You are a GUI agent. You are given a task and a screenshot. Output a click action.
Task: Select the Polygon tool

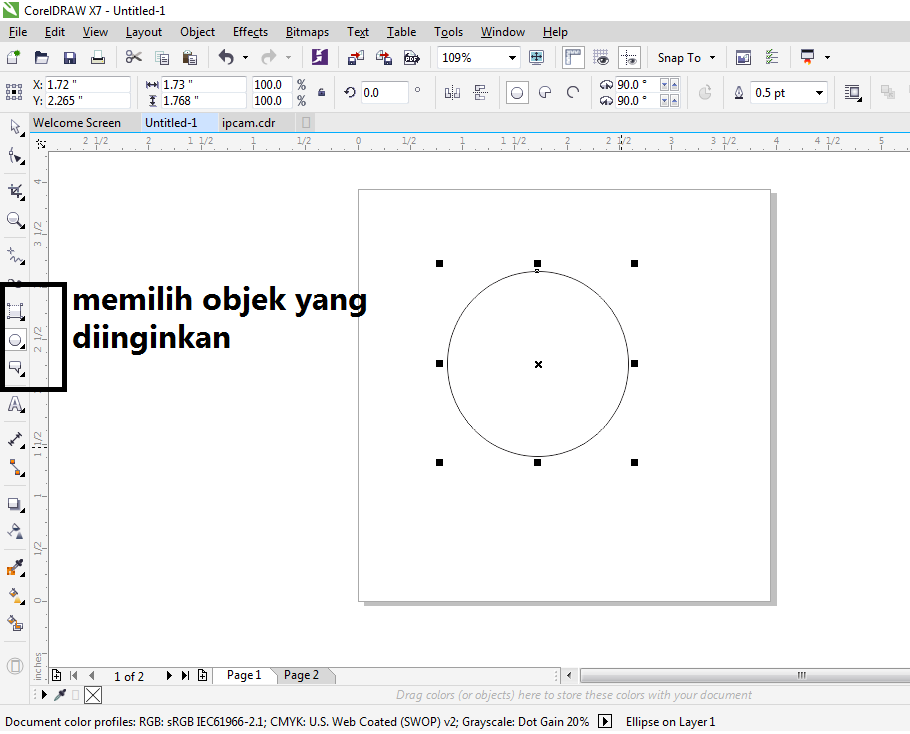[x=15, y=368]
